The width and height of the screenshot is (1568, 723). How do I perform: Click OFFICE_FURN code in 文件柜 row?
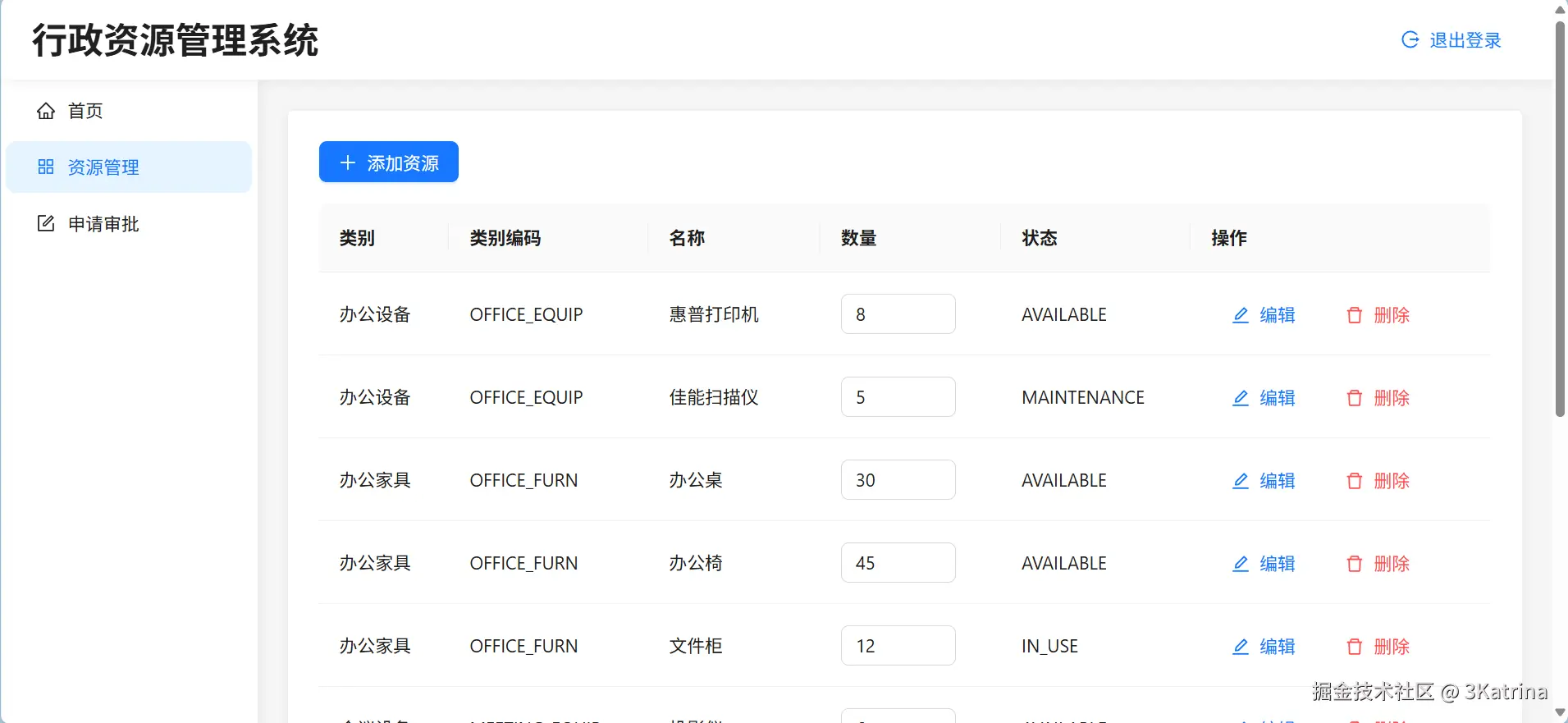coord(523,646)
